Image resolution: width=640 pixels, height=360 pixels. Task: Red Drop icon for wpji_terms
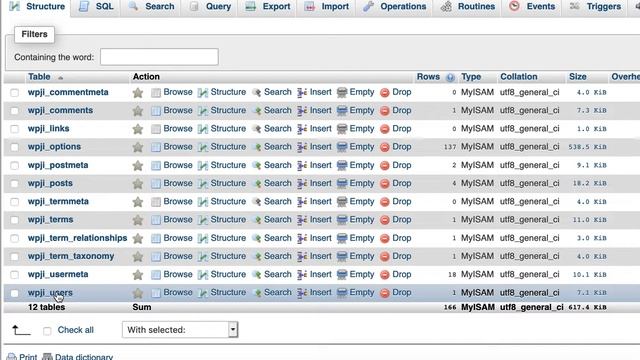(384, 220)
